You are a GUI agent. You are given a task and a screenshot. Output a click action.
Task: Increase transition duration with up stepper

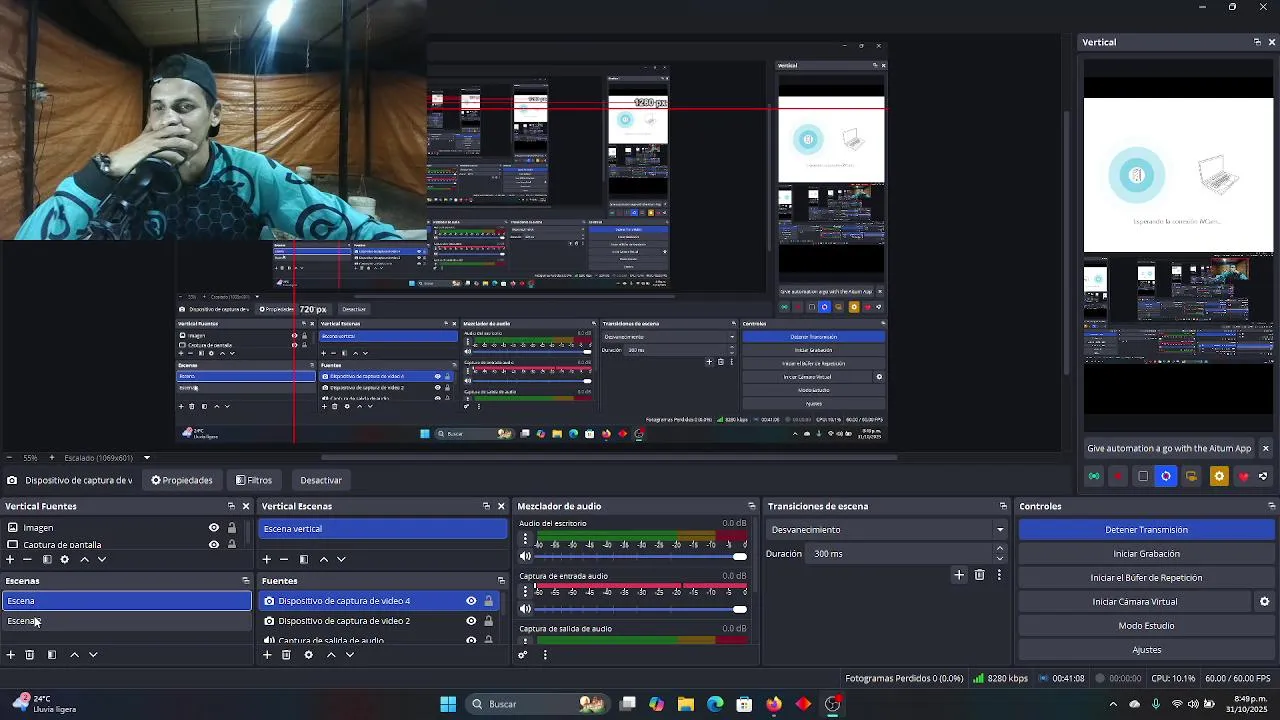[x=999, y=549]
